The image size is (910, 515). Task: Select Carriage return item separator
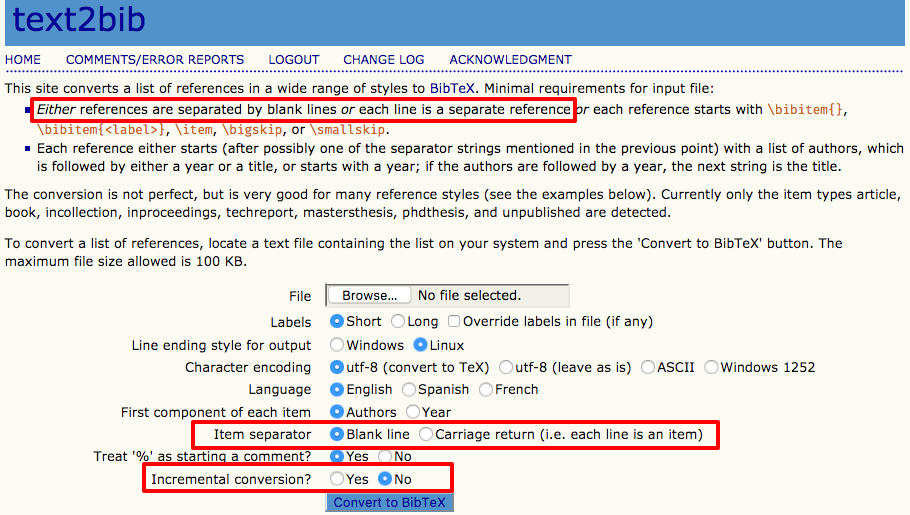coord(425,434)
